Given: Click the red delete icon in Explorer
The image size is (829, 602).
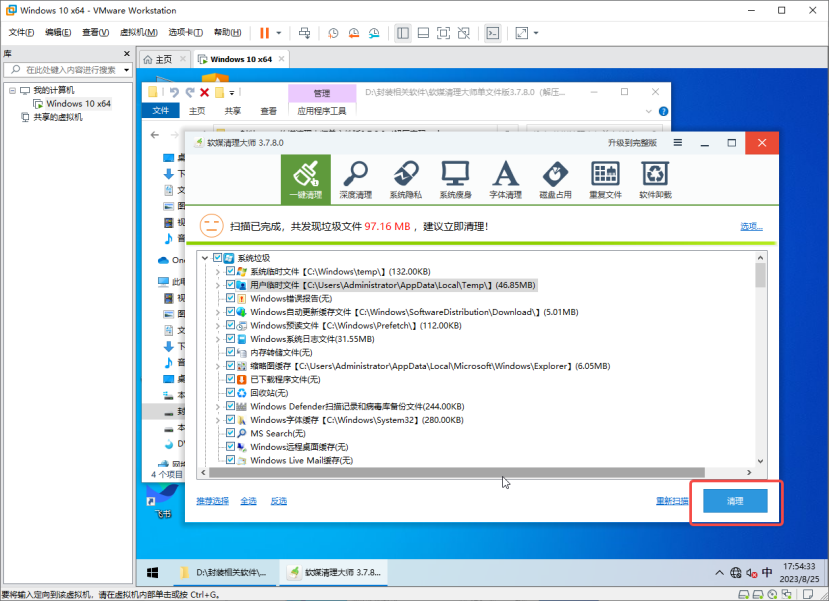Looking at the screenshot, I should click(x=205, y=92).
